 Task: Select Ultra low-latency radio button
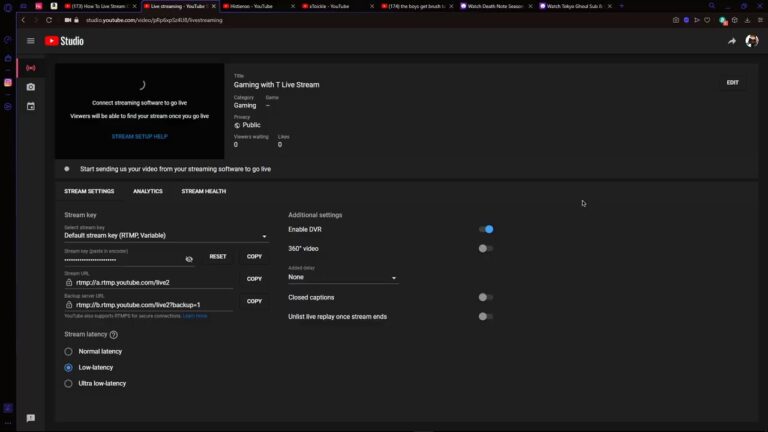tap(68, 384)
